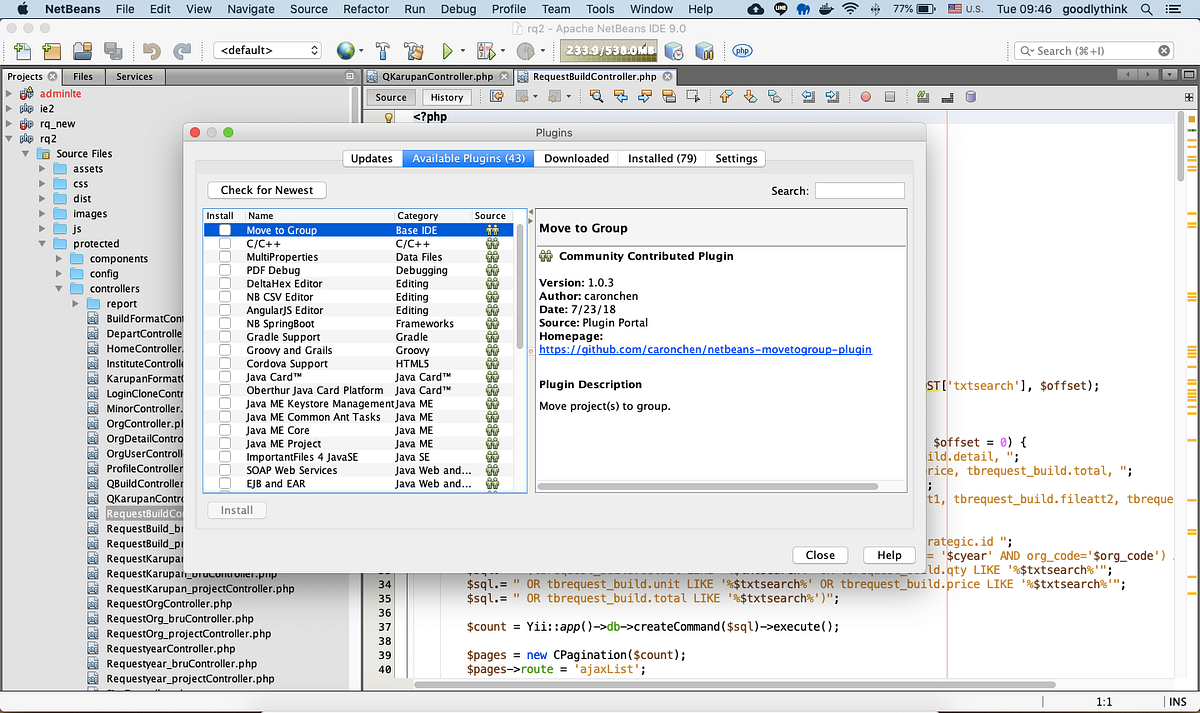The image size is (1200, 713).
Task: Check the install checkbox for Move to Group
Action: [x=225, y=230]
